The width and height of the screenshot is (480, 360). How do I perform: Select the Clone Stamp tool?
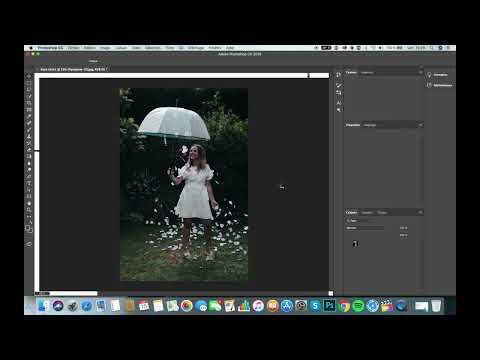pos(29,136)
